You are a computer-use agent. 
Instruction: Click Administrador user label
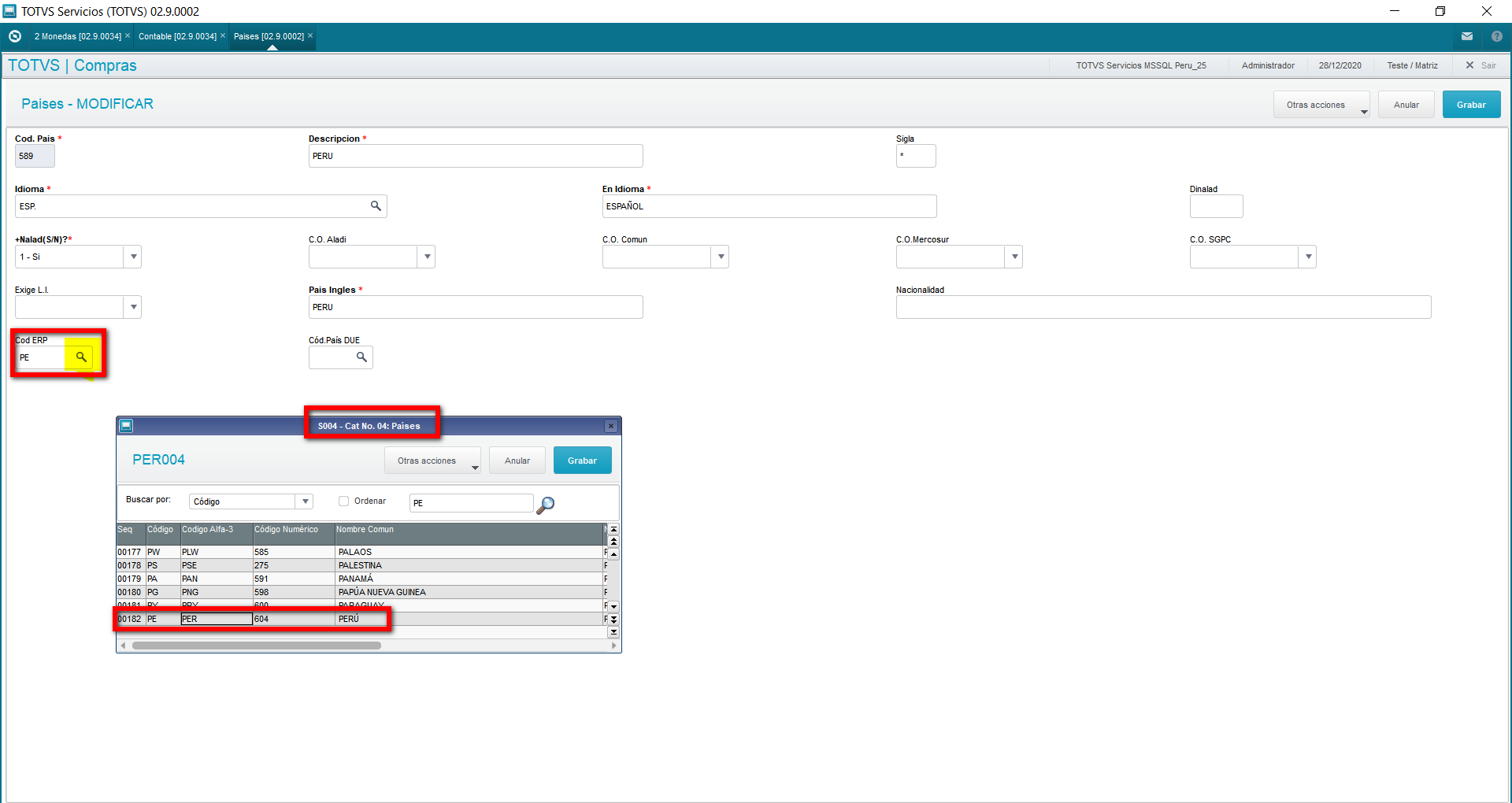tap(1268, 65)
